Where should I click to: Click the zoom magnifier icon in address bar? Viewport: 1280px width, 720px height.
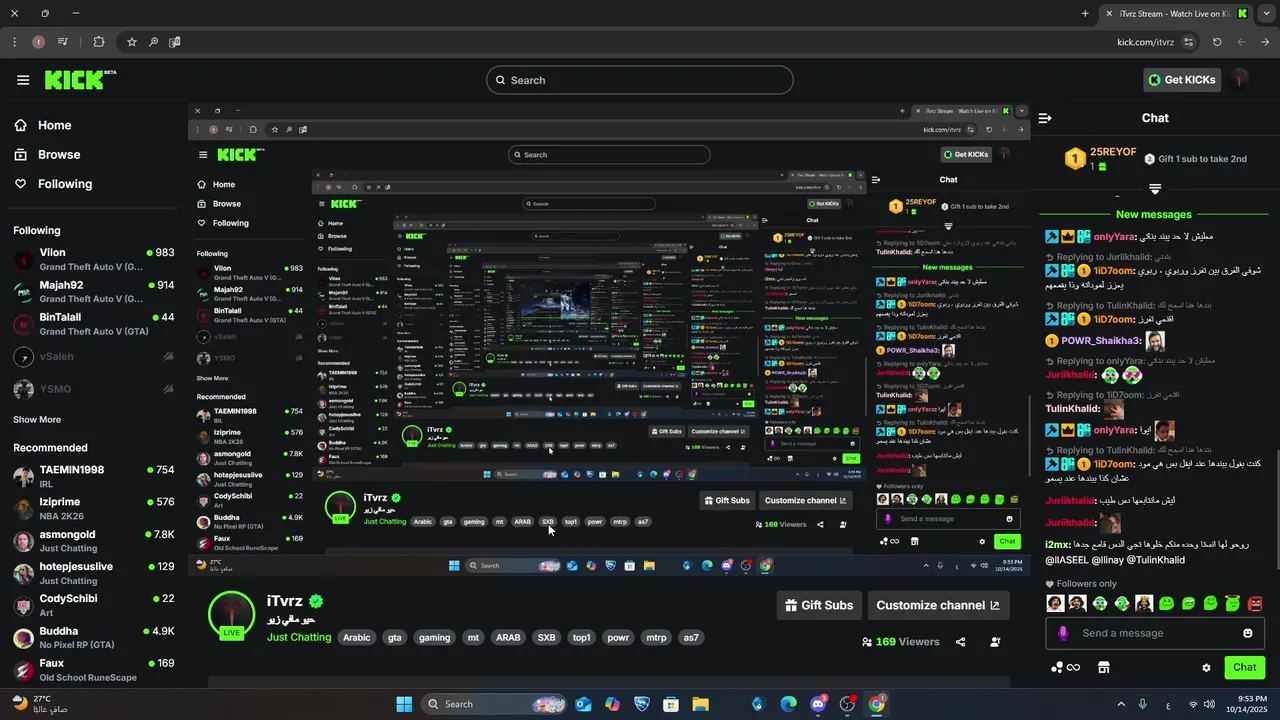(x=153, y=42)
